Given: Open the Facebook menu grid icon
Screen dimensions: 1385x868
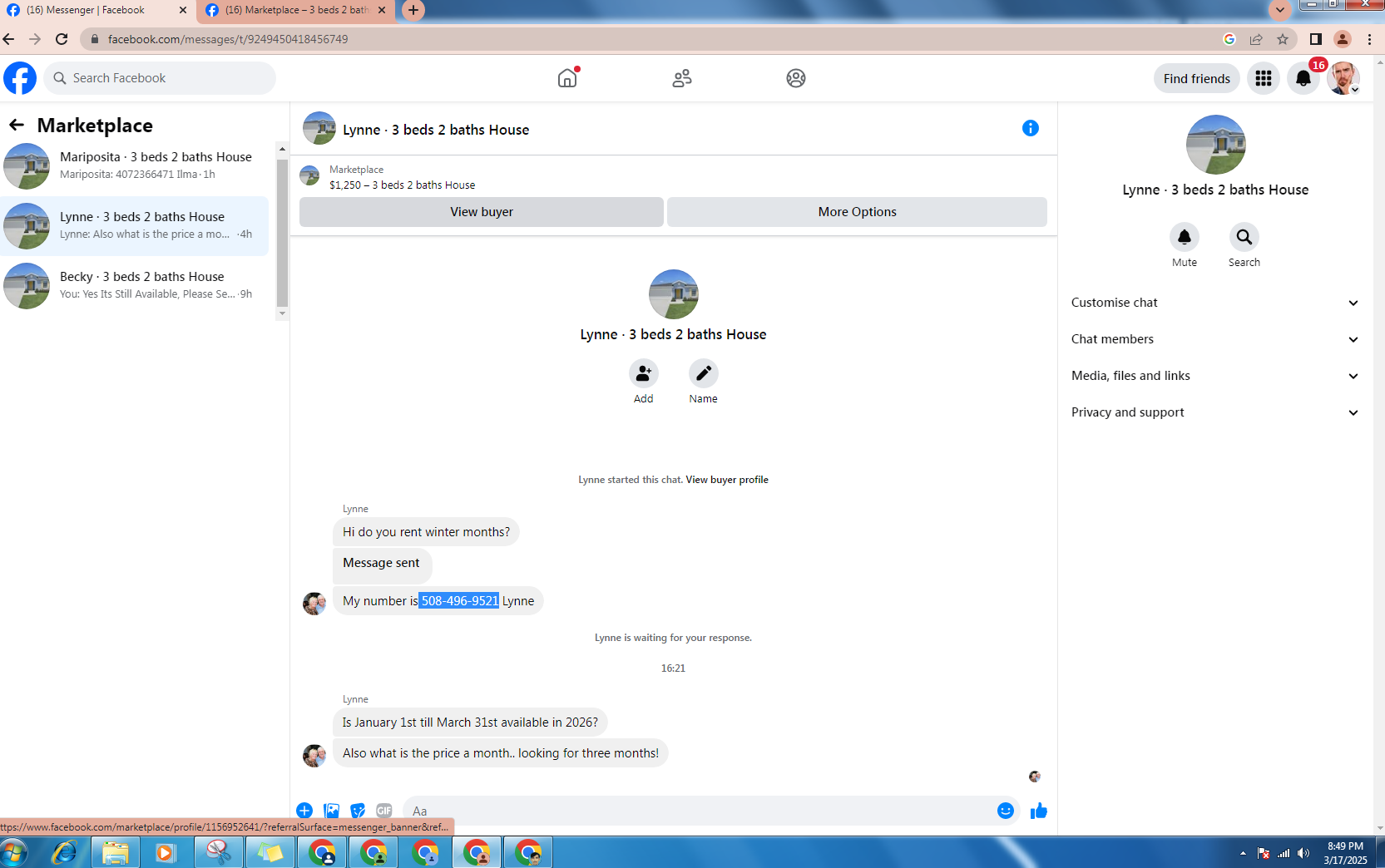Looking at the screenshot, I should [x=1264, y=78].
